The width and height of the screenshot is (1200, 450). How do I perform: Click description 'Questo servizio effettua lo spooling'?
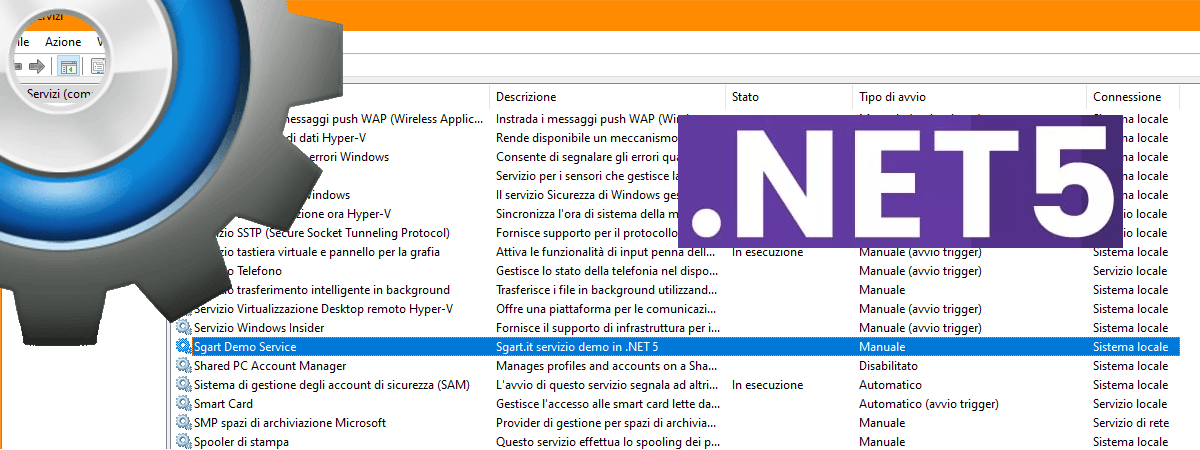[x=607, y=442]
